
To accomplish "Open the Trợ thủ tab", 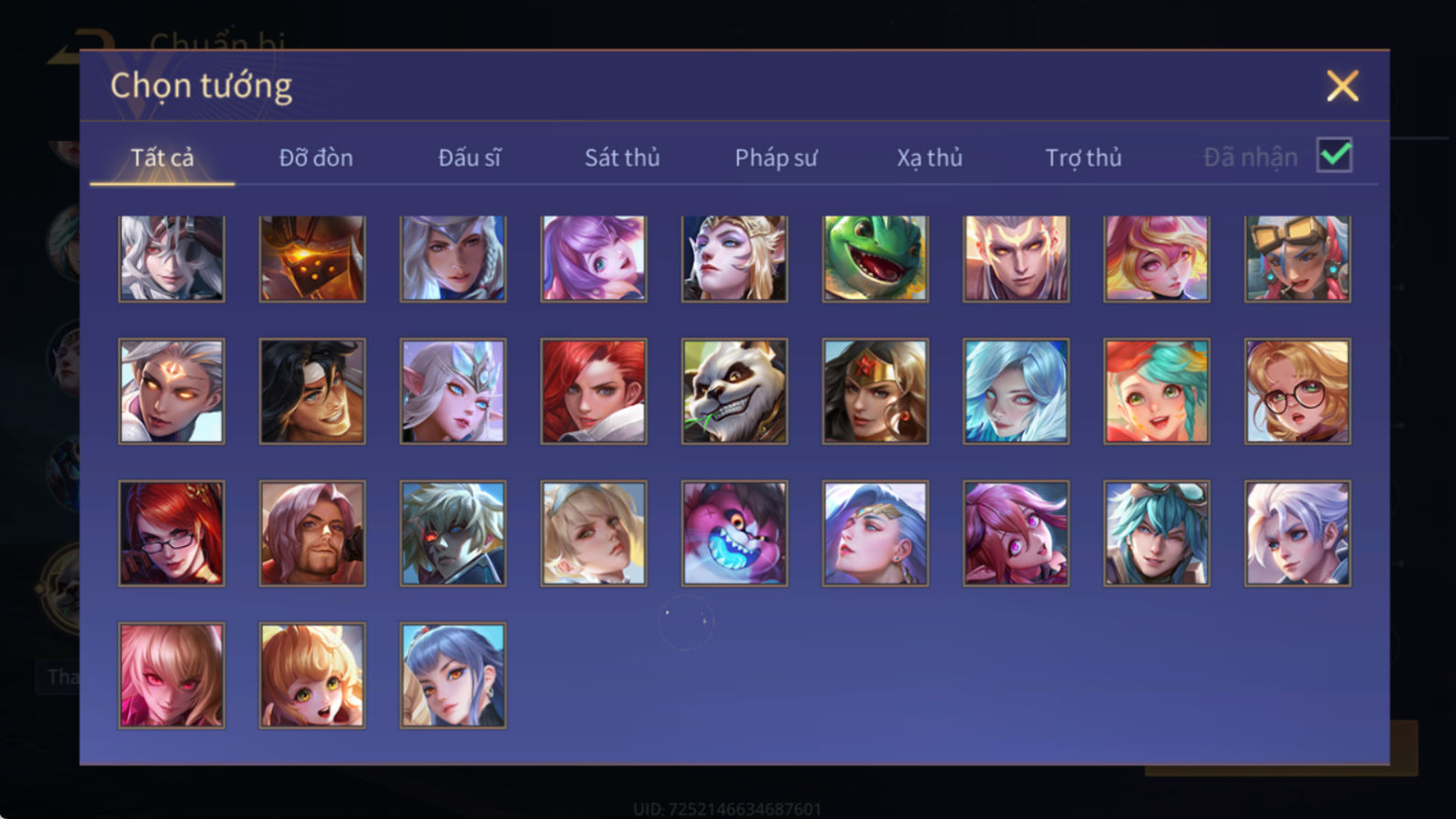I will click(1083, 158).
